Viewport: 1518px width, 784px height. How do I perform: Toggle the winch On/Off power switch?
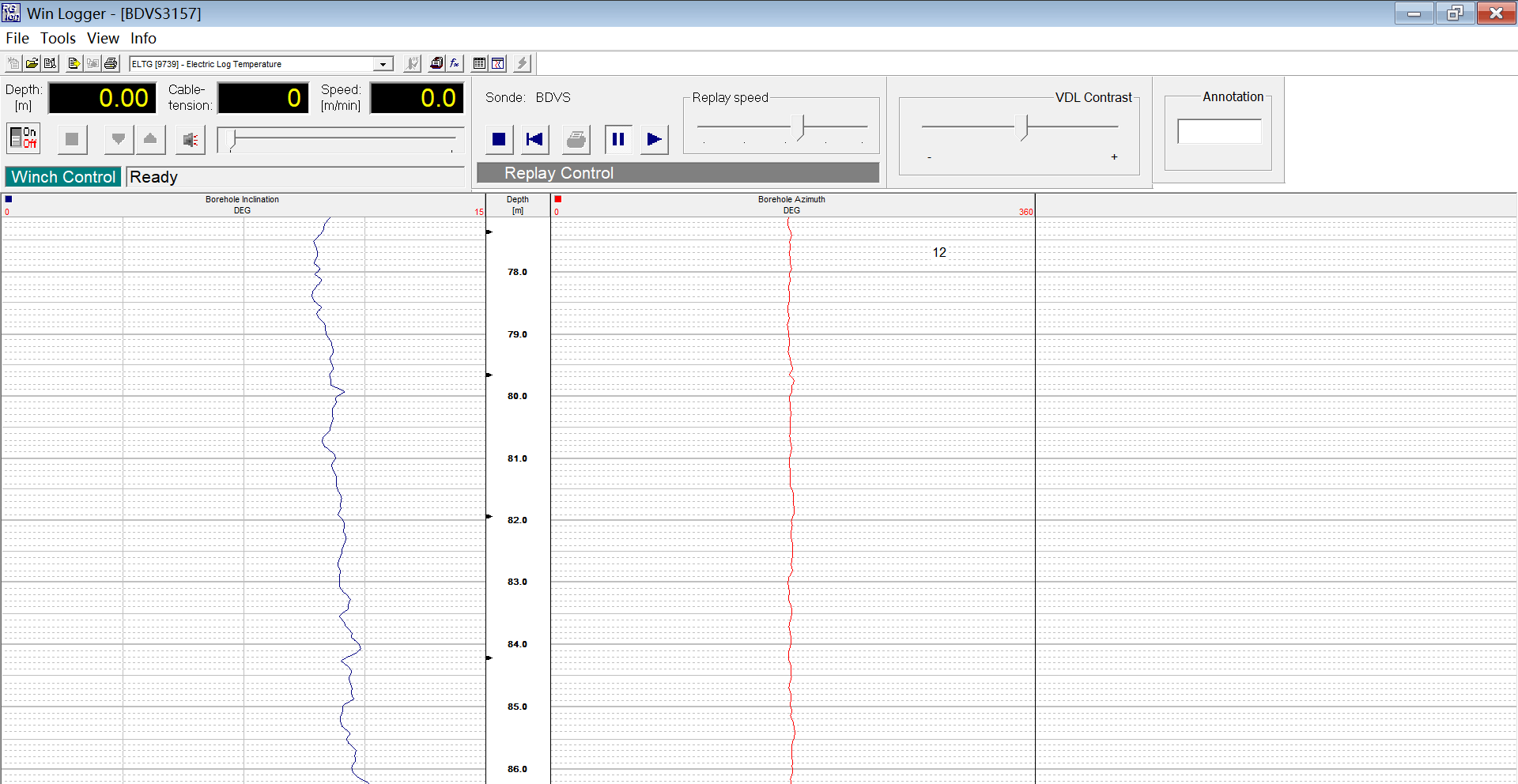[x=24, y=138]
